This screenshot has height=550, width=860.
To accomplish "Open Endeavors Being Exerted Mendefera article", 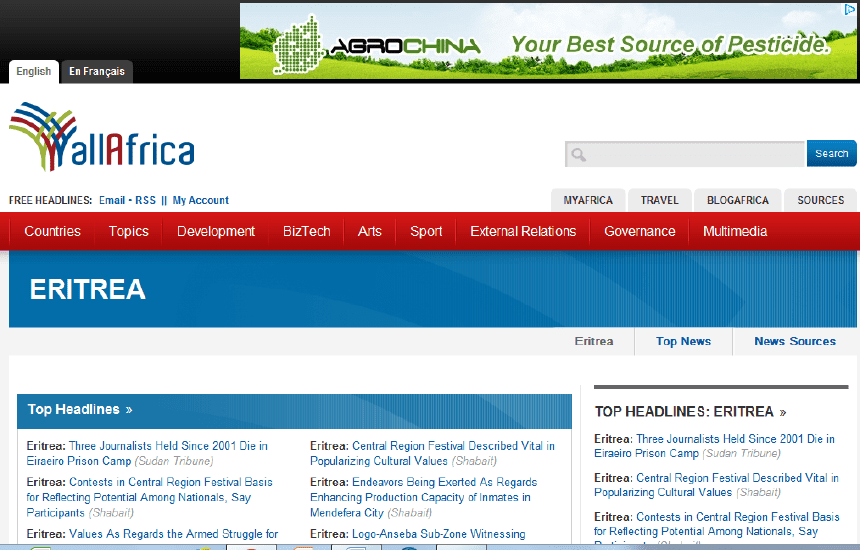I will (423, 497).
